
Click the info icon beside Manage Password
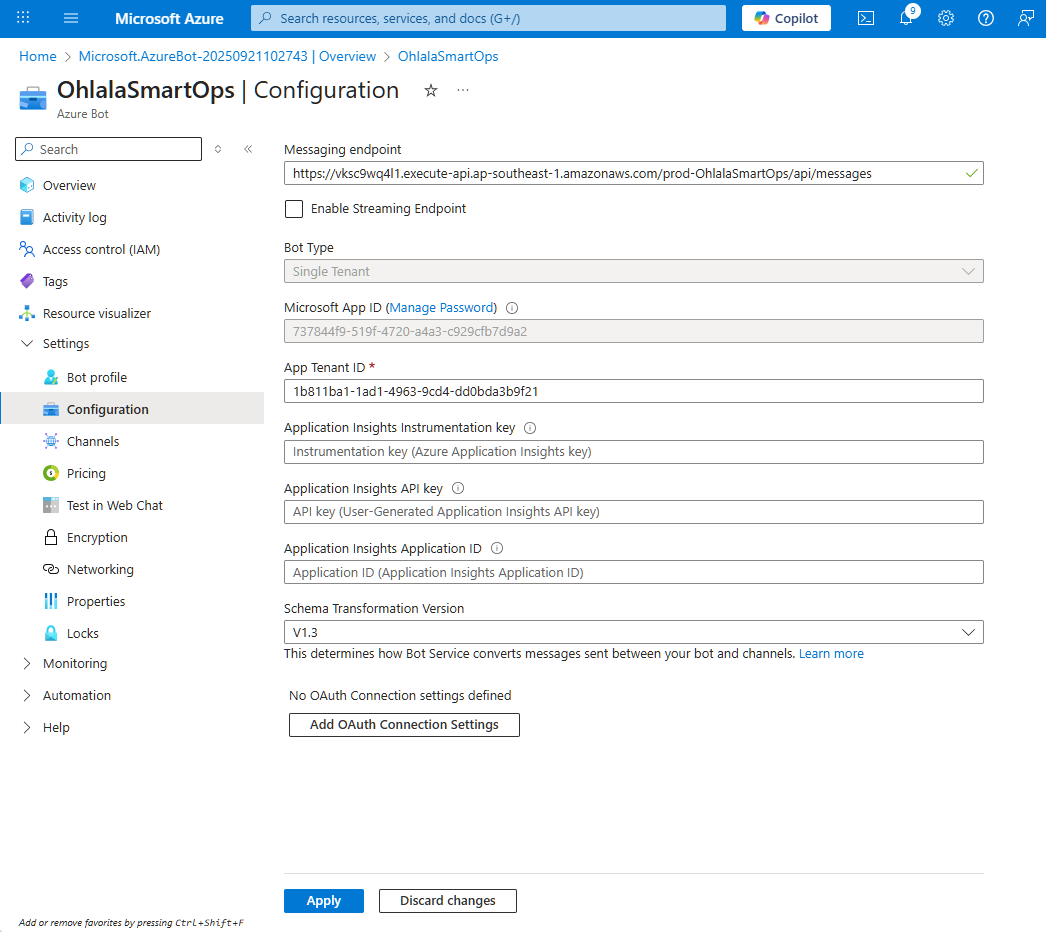click(512, 308)
